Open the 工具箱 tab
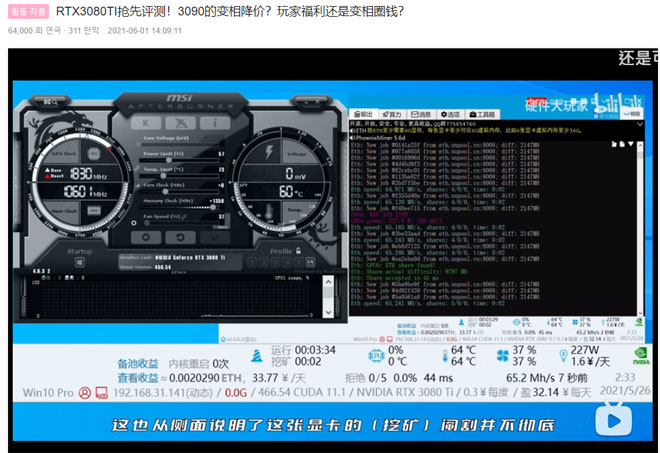This screenshot has height=453, width=660. coord(482,114)
